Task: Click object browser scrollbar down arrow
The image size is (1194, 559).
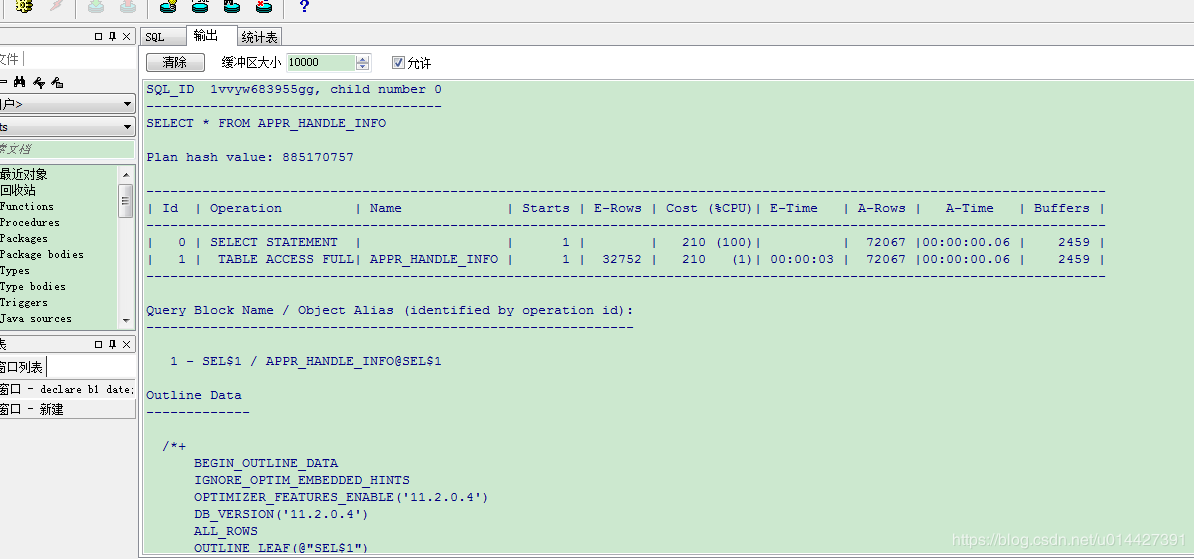Action: [x=126, y=321]
